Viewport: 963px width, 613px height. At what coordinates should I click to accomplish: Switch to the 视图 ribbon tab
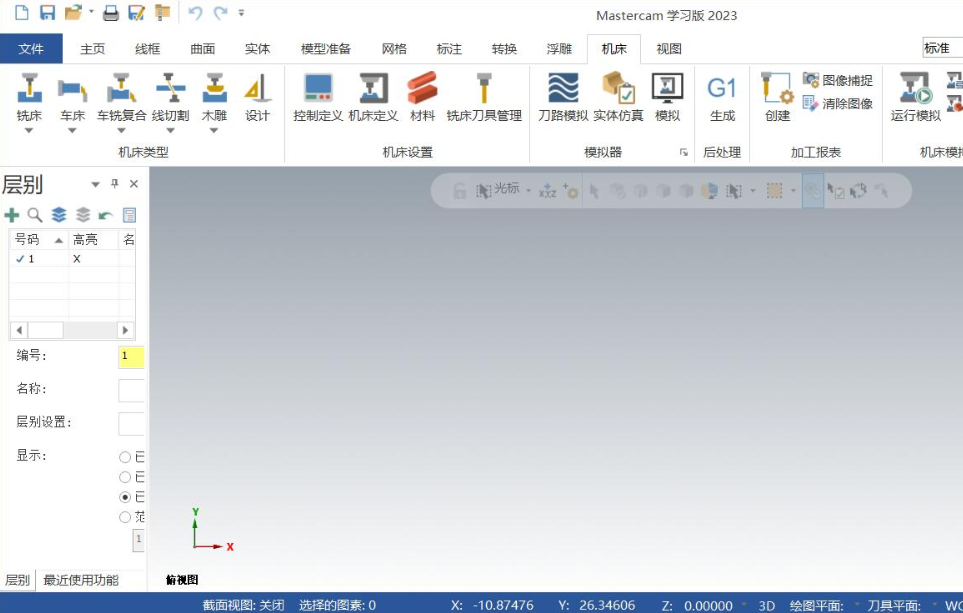click(x=669, y=49)
